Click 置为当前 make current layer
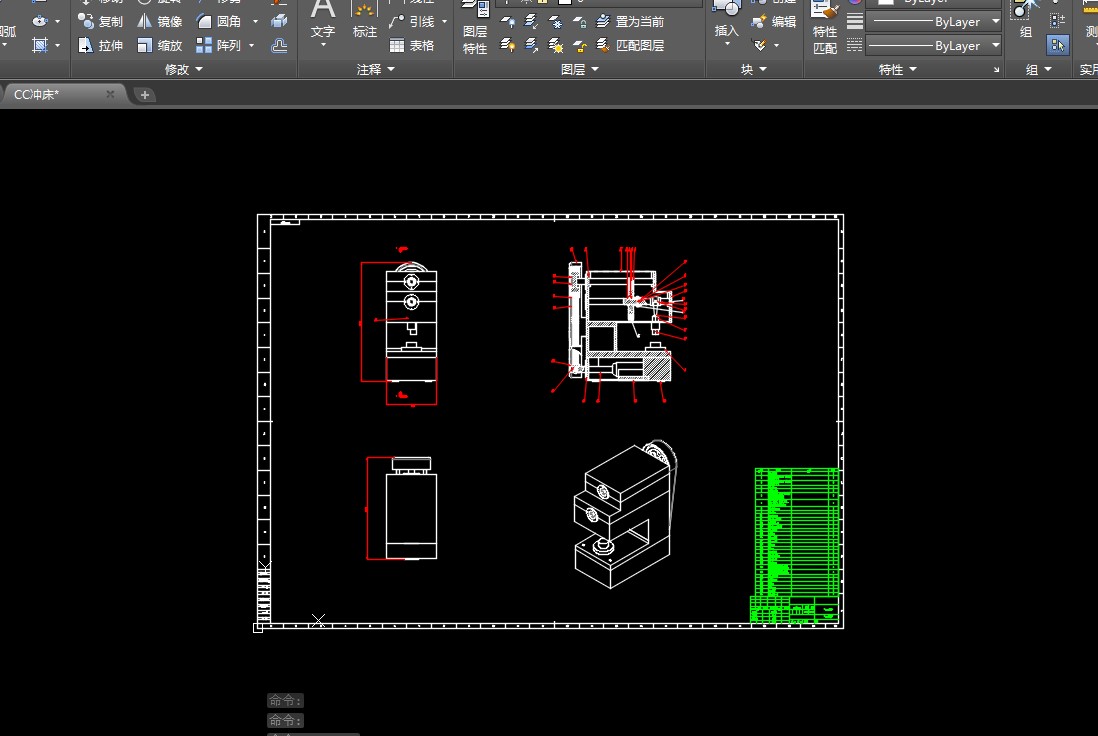The height and width of the screenshot is (736, 1098). click(x=630, y=22)
